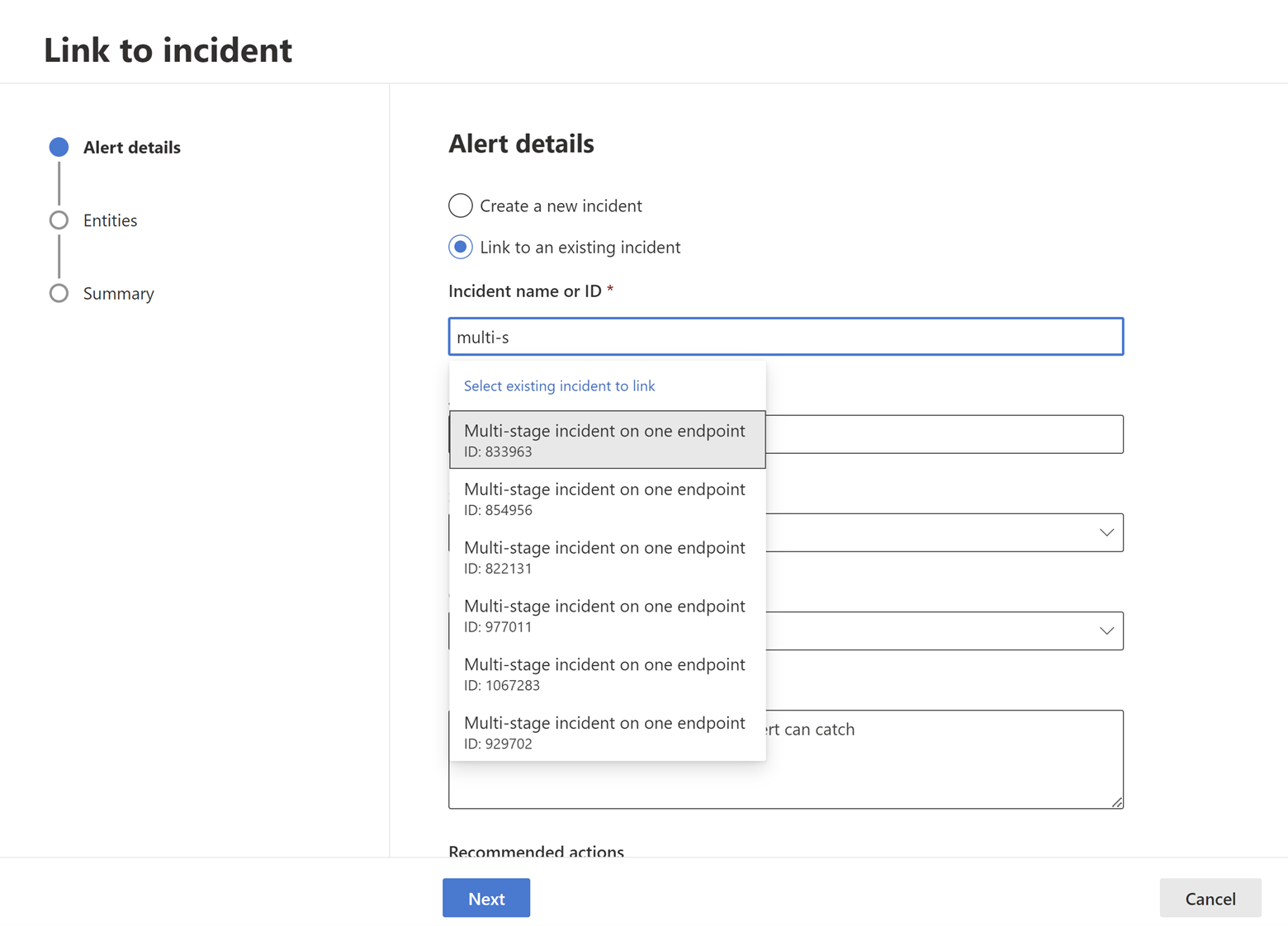Select Link to an existing incident option
The height and width of the screenshot is (926, 1288).
[461, 247]
